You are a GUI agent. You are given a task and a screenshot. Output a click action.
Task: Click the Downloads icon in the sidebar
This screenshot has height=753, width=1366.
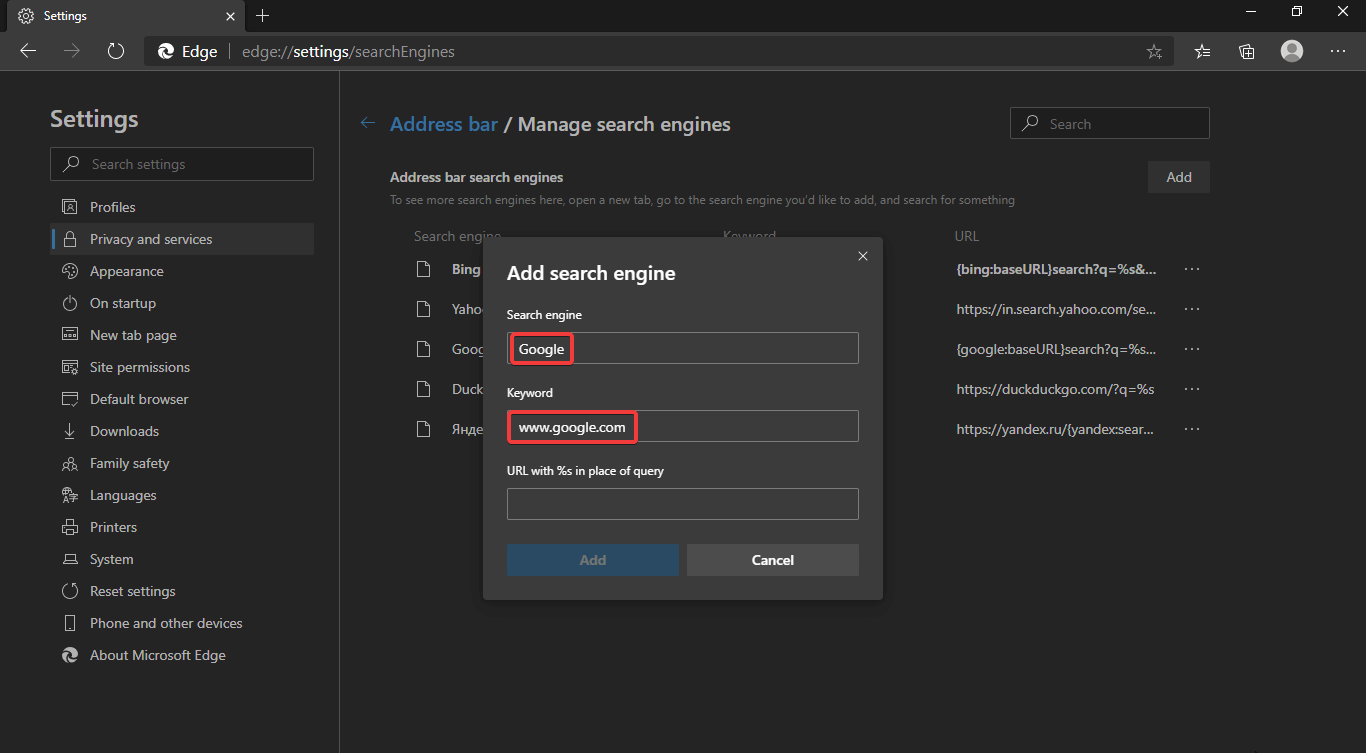(70, 431)
